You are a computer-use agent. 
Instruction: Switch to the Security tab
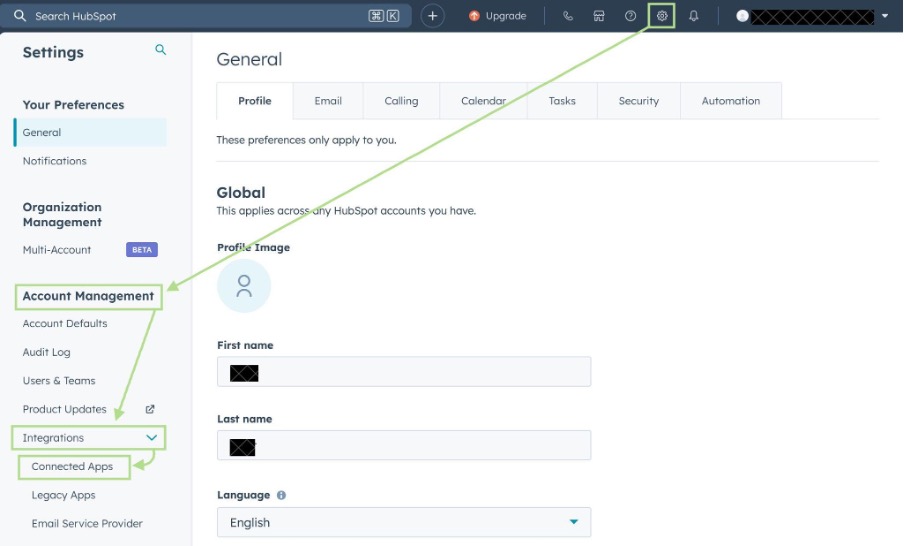click(638, 101)
